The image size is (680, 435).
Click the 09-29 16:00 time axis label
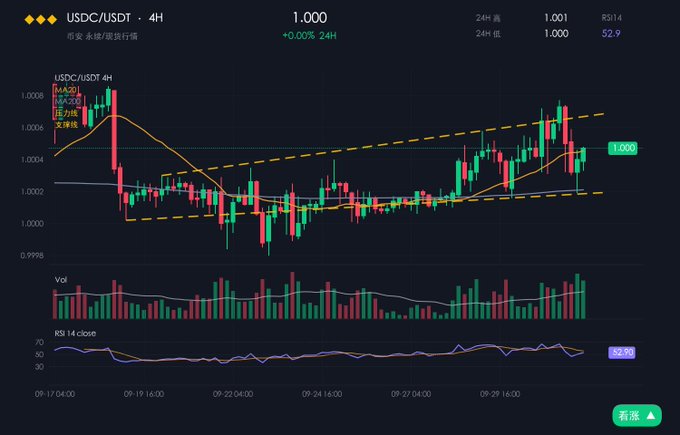coord(500,394)
